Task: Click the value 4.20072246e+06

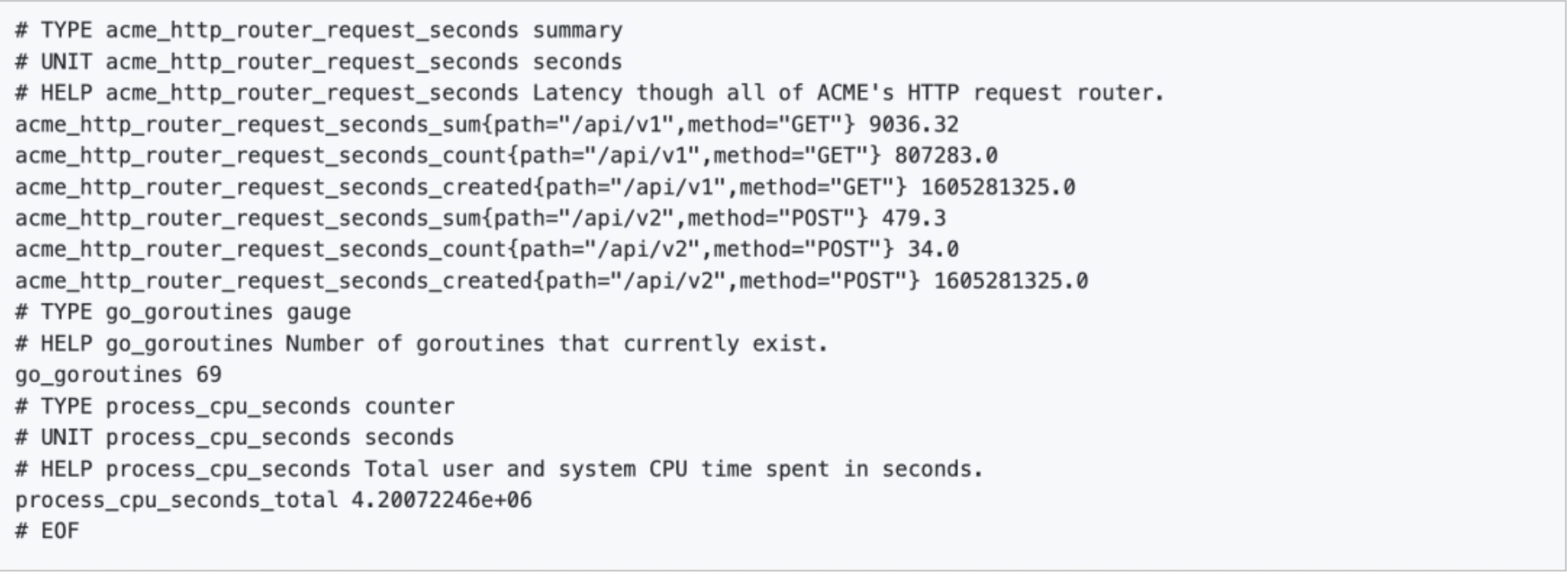Action: coord(441,500)
